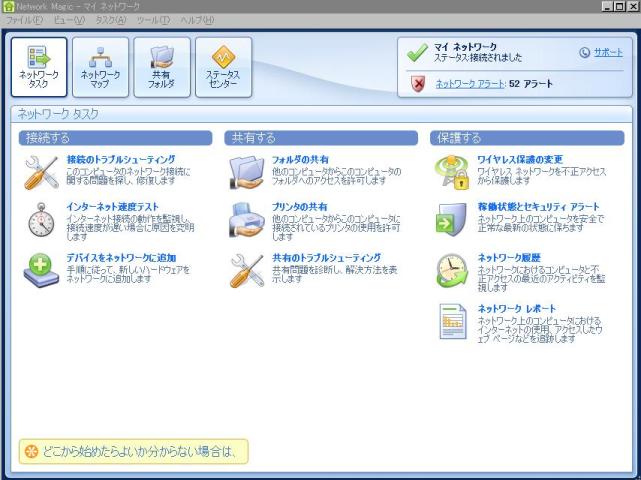Image resolution: width=641 pixels, height=480 pixels.
Task: Open the タスク menu
Action: (x=111, y=20)
